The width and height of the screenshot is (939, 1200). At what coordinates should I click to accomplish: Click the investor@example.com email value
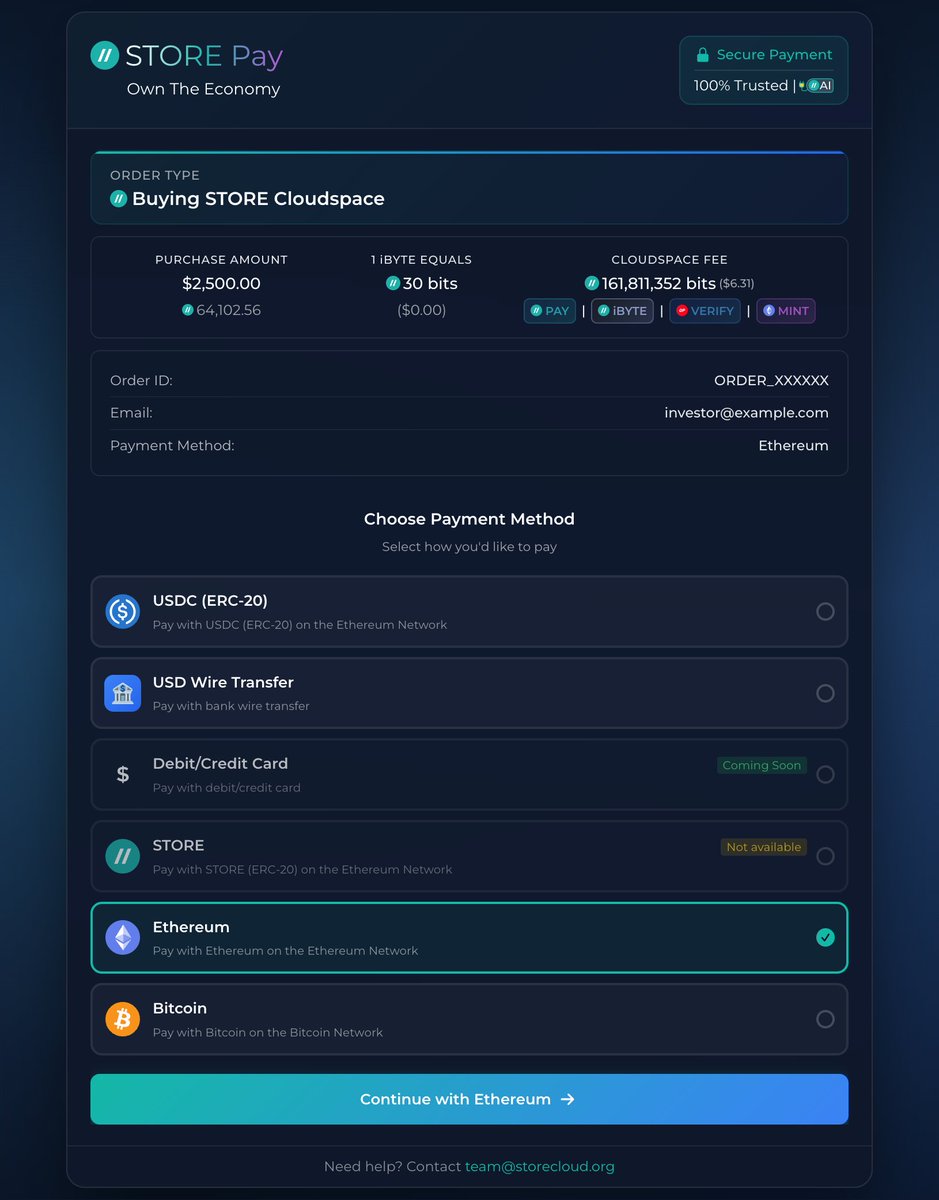click(x=747, y=413)
